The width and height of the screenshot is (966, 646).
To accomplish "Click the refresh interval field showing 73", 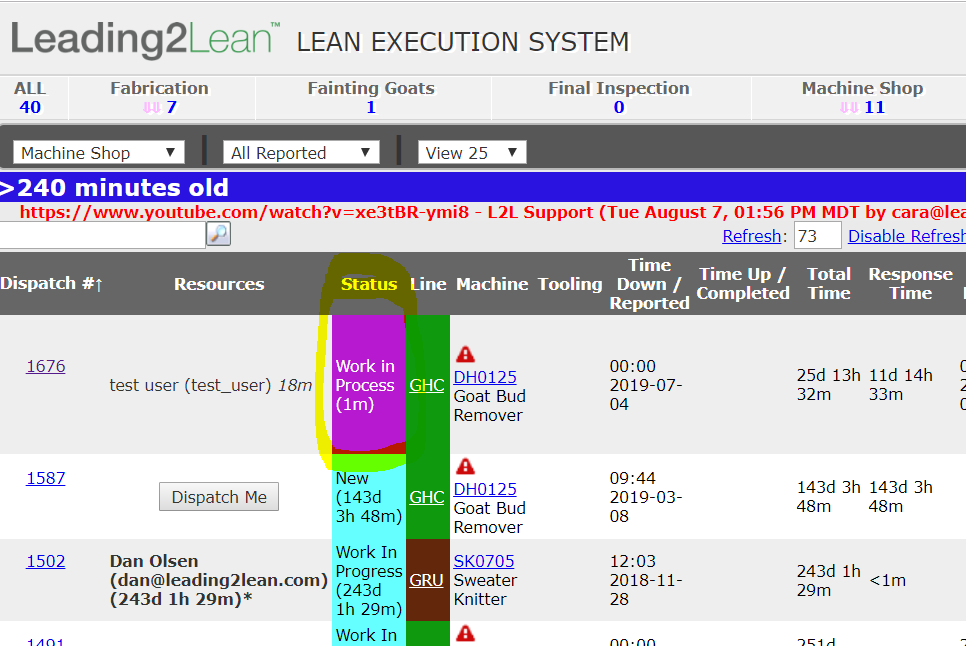I will click(x=818, y=236).
